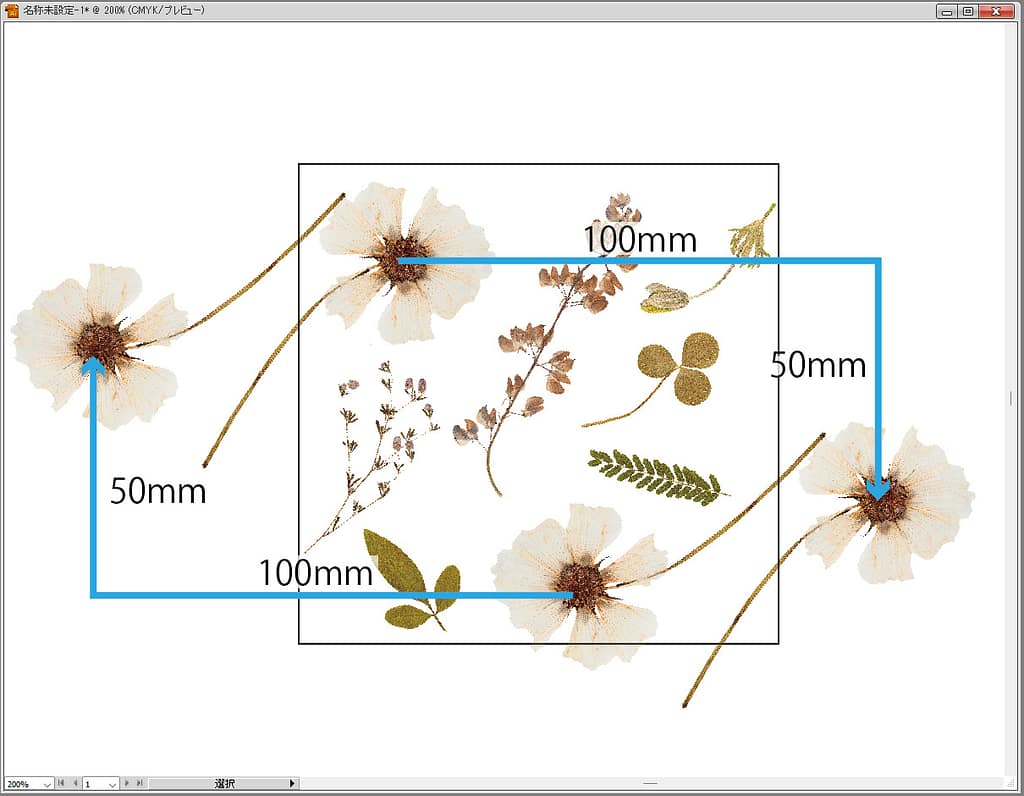Go to the next artboard
The width and height of the screenshot is (1024, 796).
click(x=127, y=783)
